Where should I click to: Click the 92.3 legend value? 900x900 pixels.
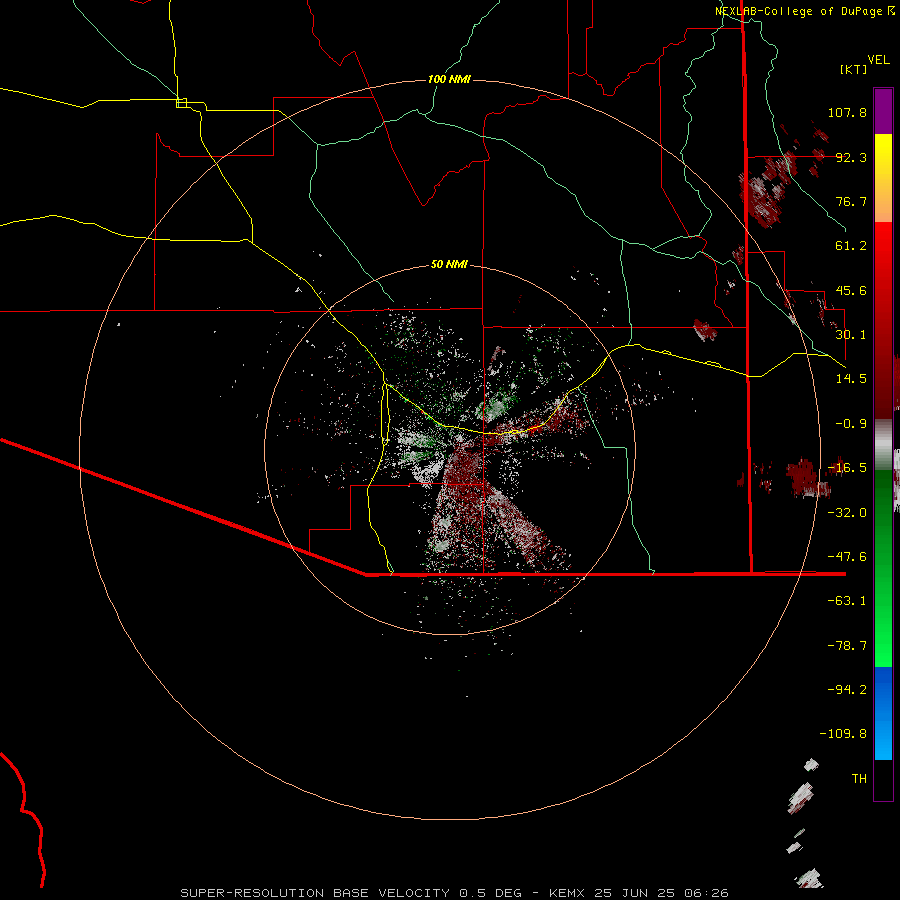851,157
